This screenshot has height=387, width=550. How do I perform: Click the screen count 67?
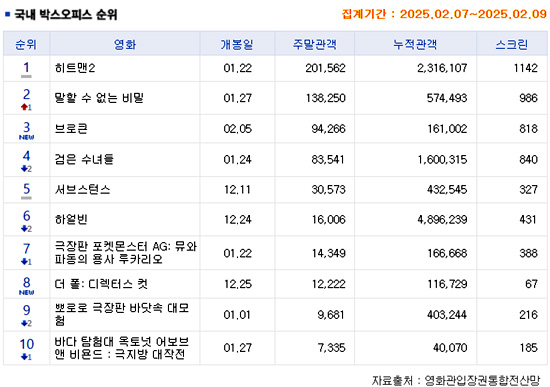point(531,284)
